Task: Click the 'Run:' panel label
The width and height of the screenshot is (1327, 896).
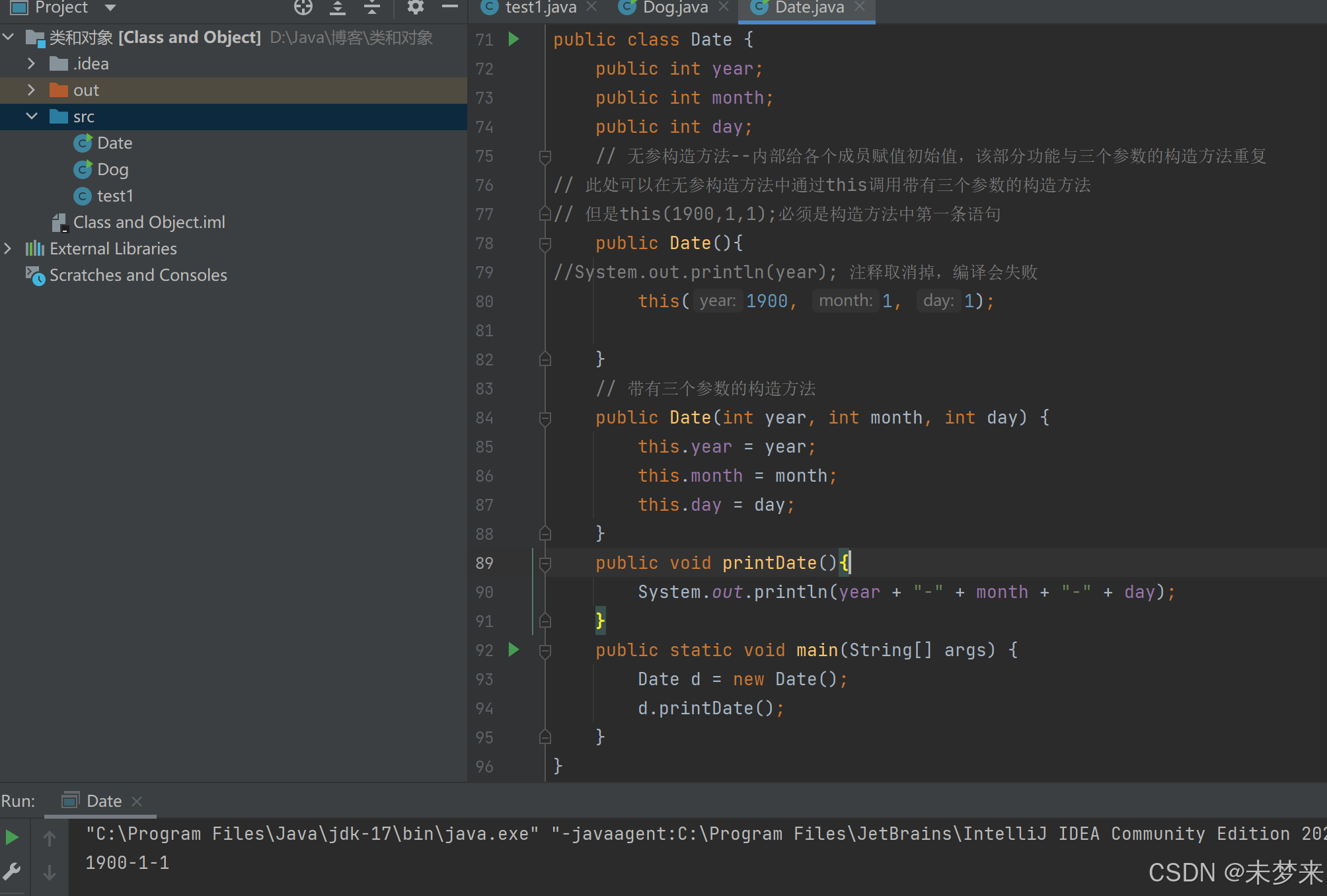Action: [x=19, y=801]
